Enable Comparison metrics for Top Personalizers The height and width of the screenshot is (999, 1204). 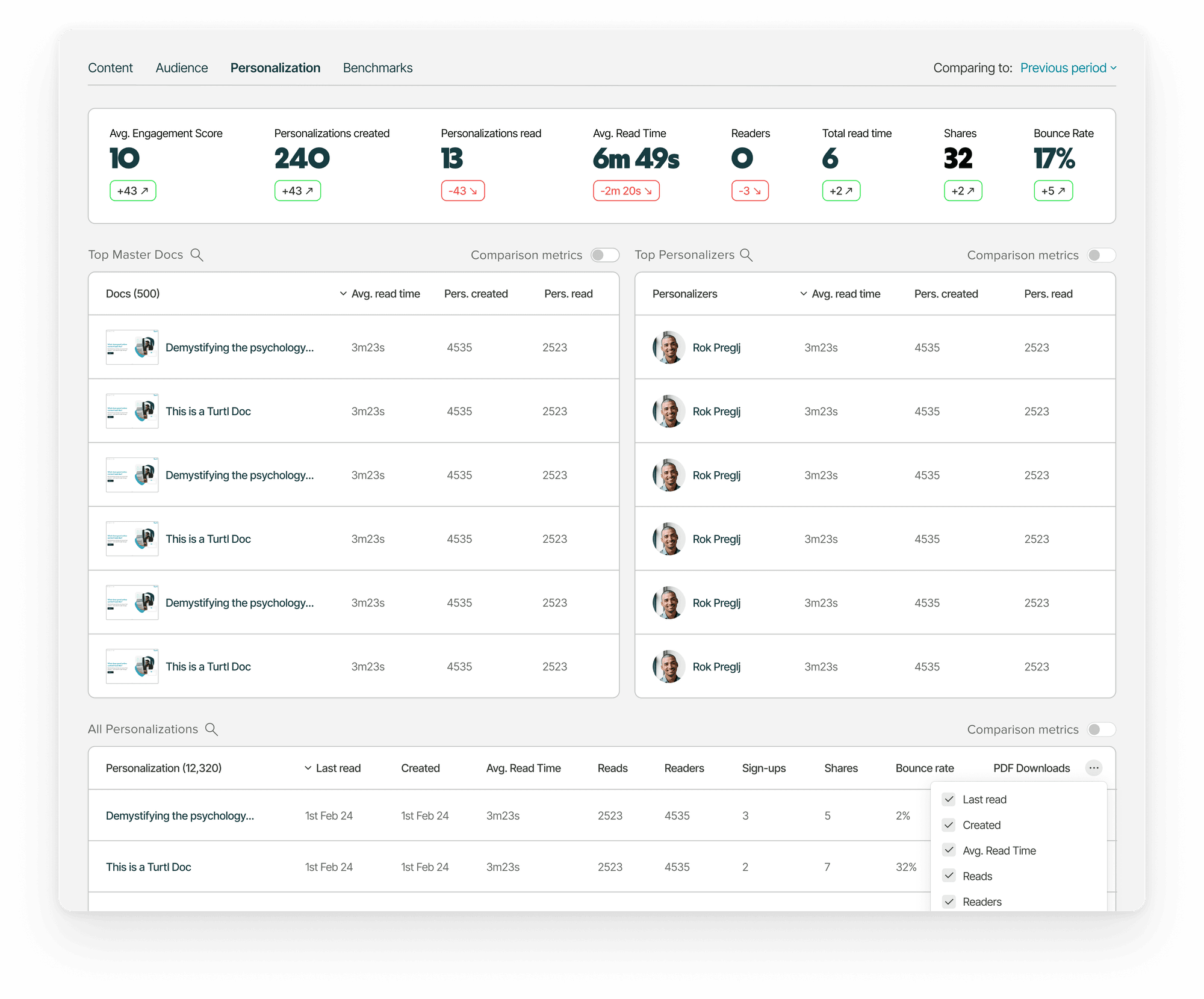click(1101, 255)
